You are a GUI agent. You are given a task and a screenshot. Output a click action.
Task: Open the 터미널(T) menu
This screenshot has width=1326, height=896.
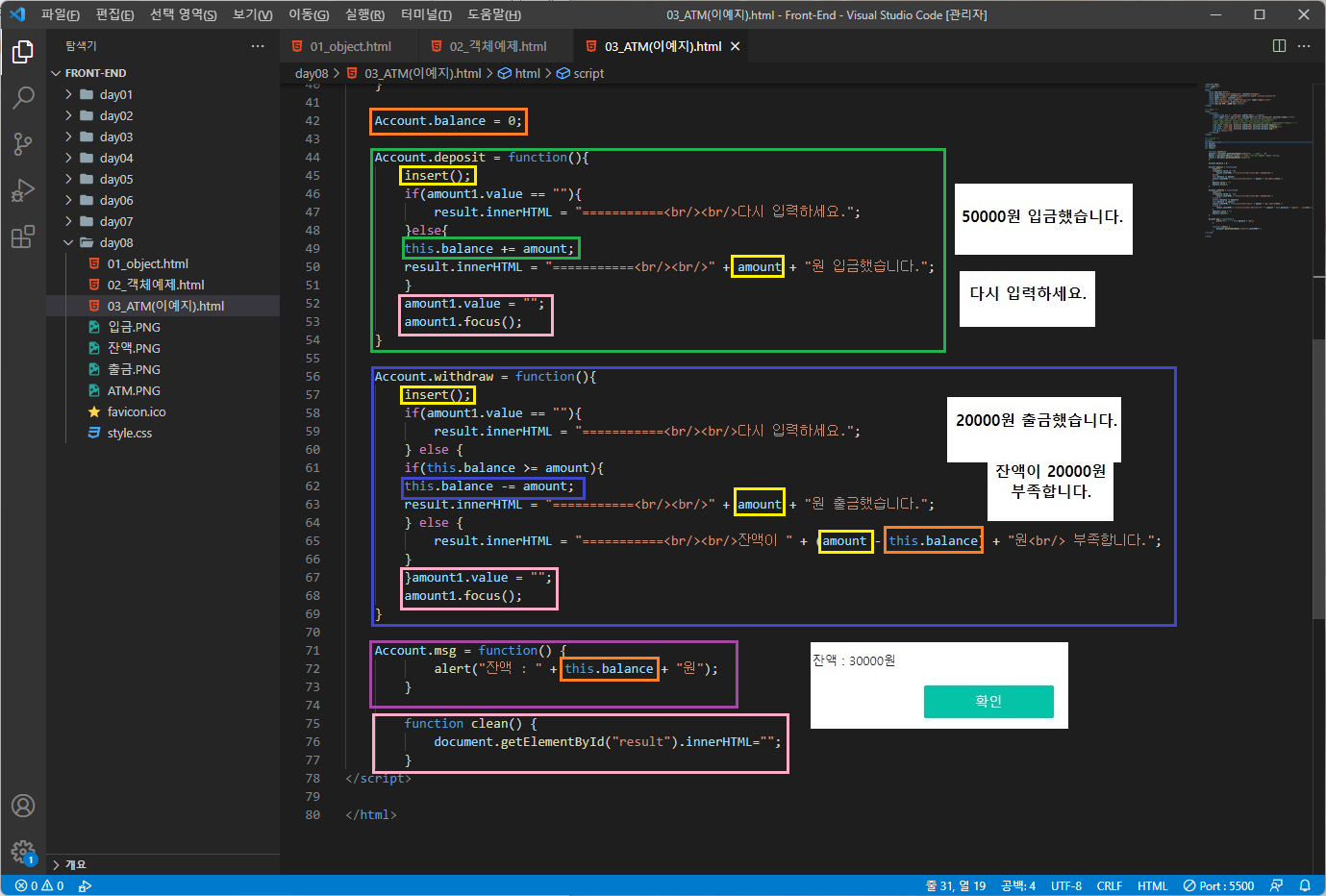coord(426,14)
